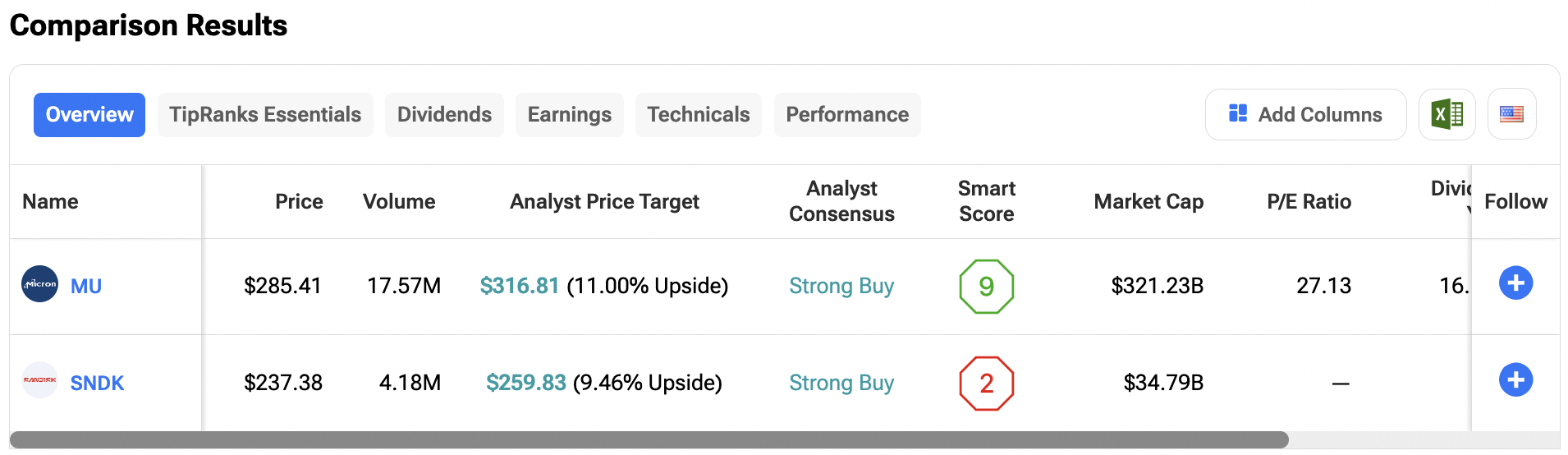The width and height of the screenshot is (1568, 455).
Task: Export table to Excel icon
Action: coord(1447,114)
